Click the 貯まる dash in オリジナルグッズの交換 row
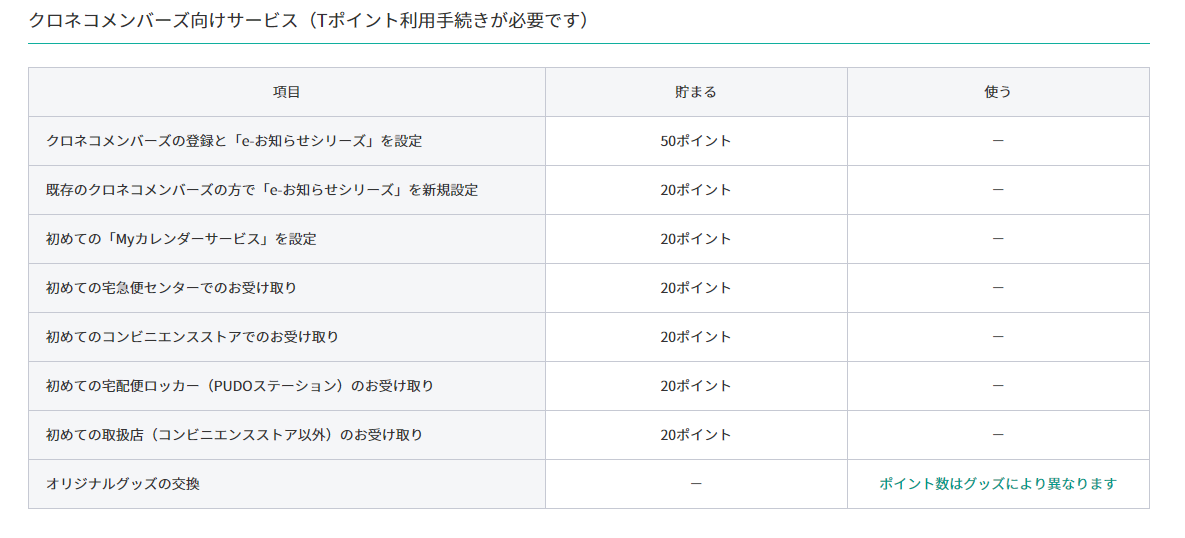The width and height of the screenshot is (1185, 538). [x=696, y=484]
